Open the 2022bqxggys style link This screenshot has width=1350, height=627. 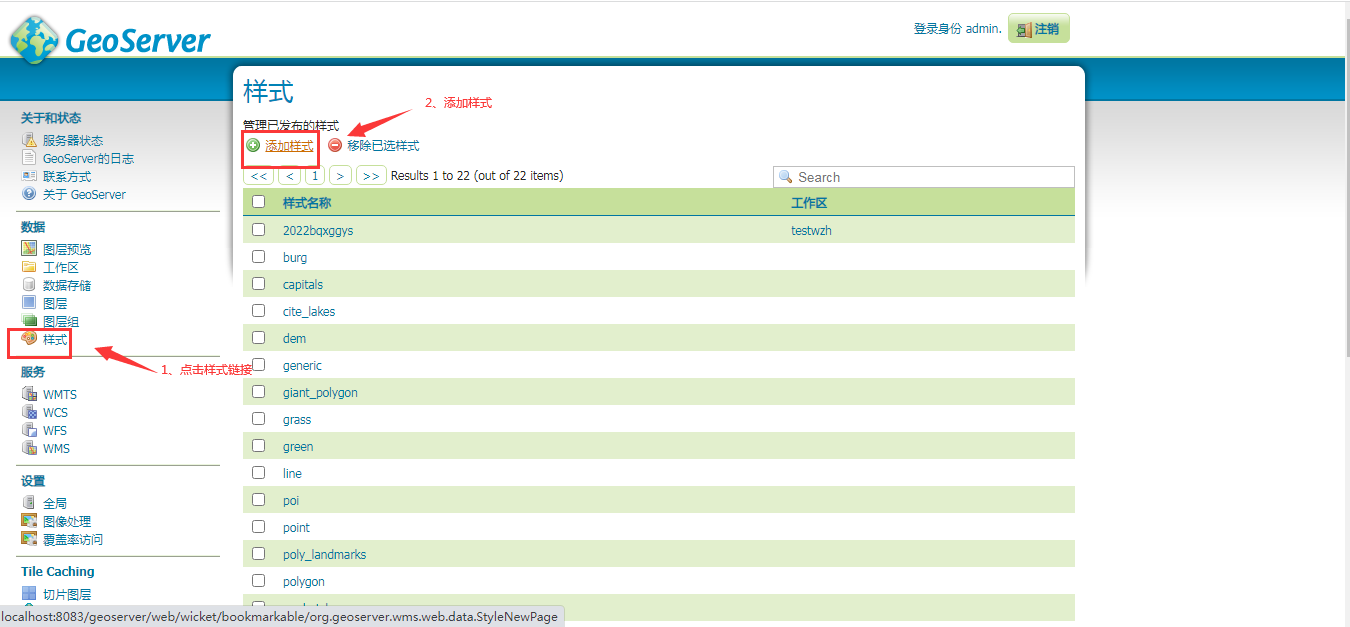(318, 230)
